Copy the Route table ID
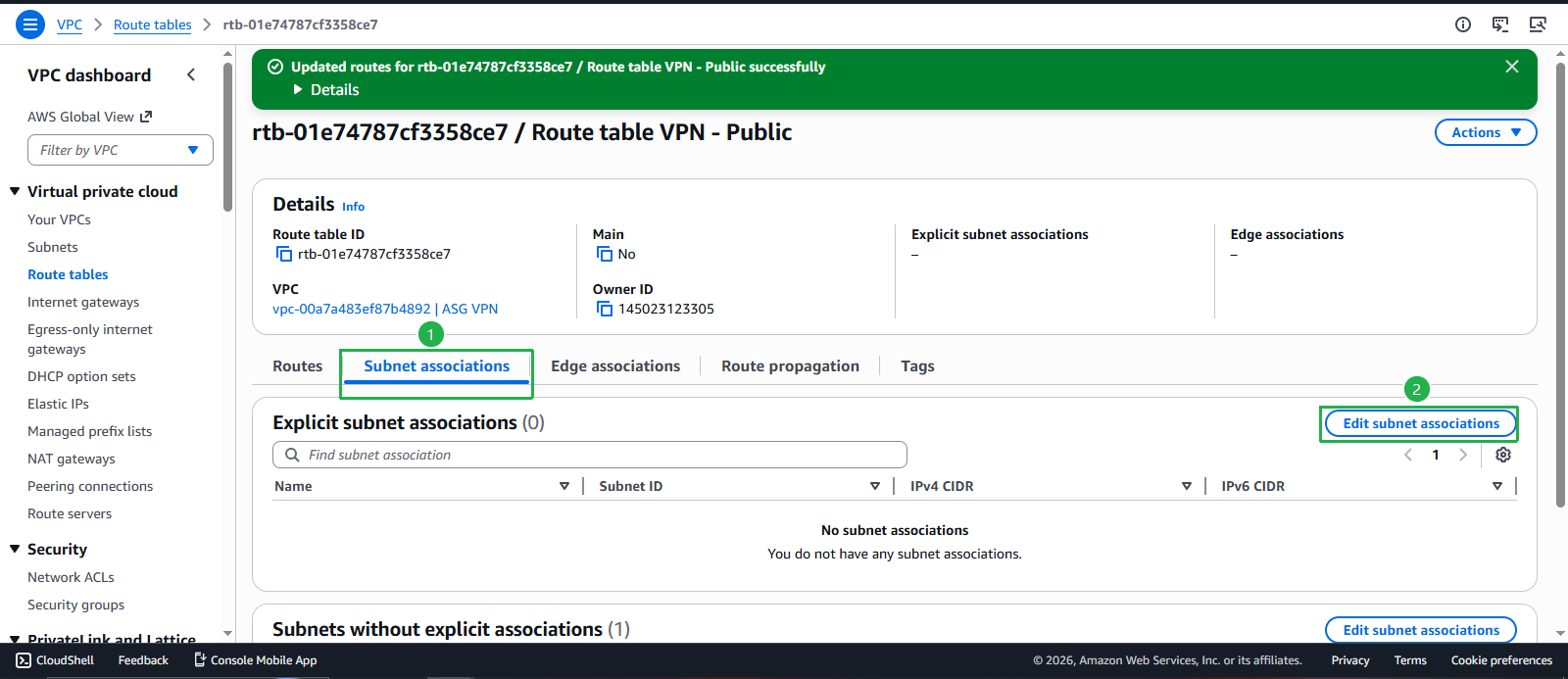 point(284,255)
